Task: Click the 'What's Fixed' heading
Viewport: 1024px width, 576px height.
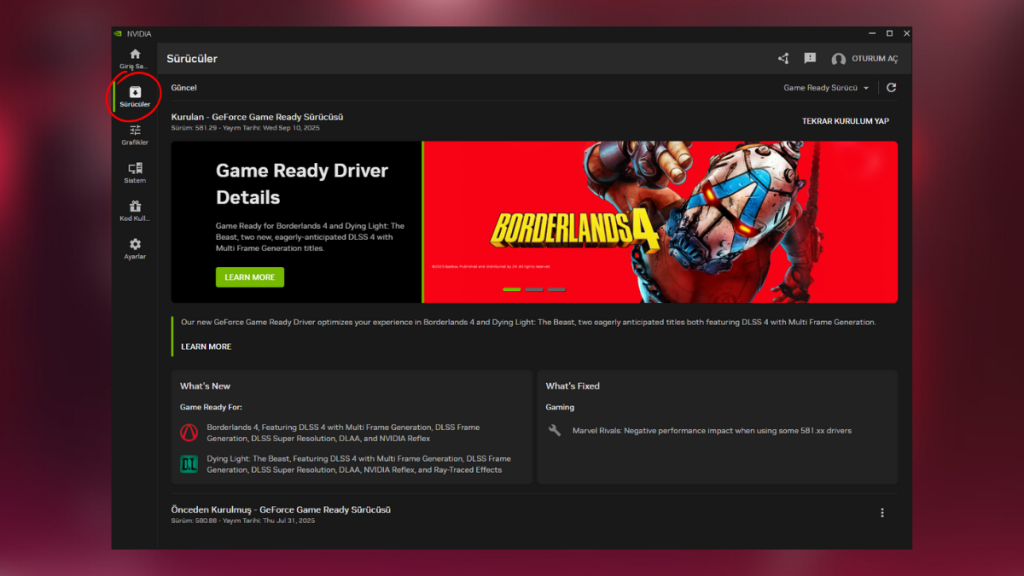Action: click(572, 386)
